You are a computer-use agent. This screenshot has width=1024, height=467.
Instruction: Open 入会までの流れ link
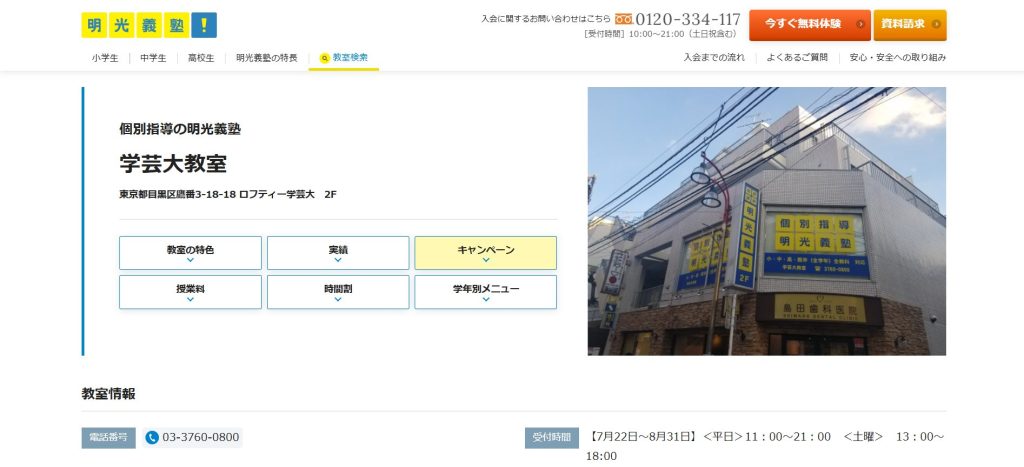tap(714, 57)
